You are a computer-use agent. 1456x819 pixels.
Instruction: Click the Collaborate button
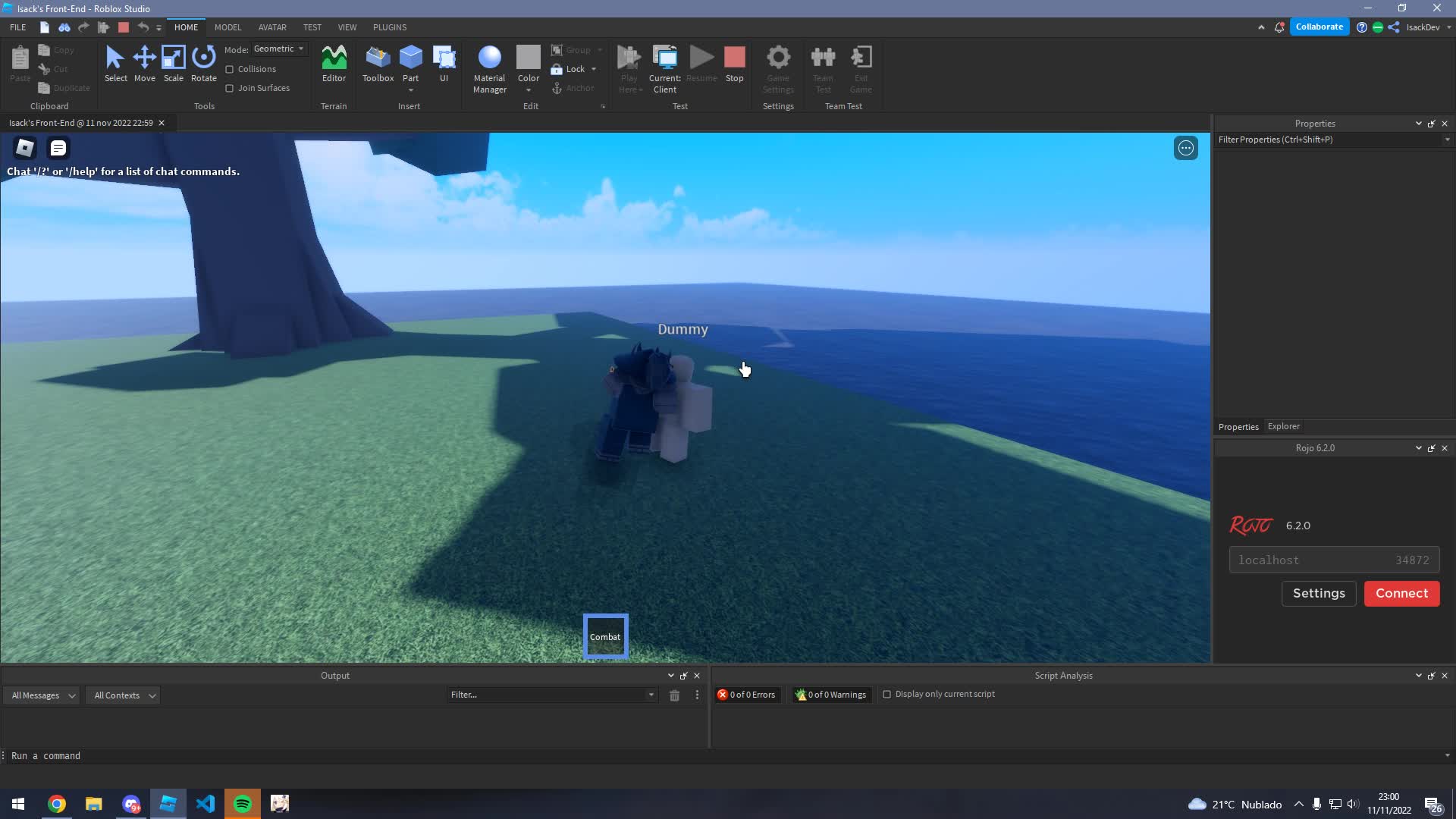1319,27
